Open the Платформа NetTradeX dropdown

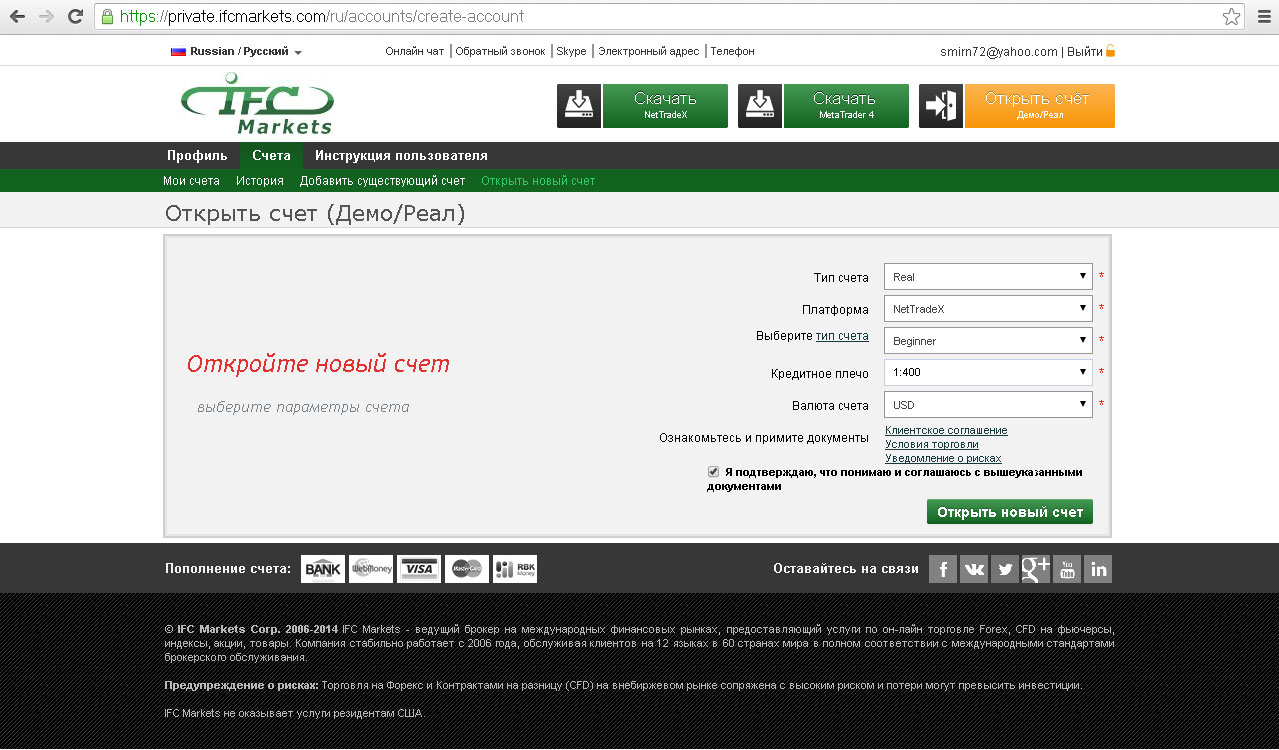[x=988, y=309]
